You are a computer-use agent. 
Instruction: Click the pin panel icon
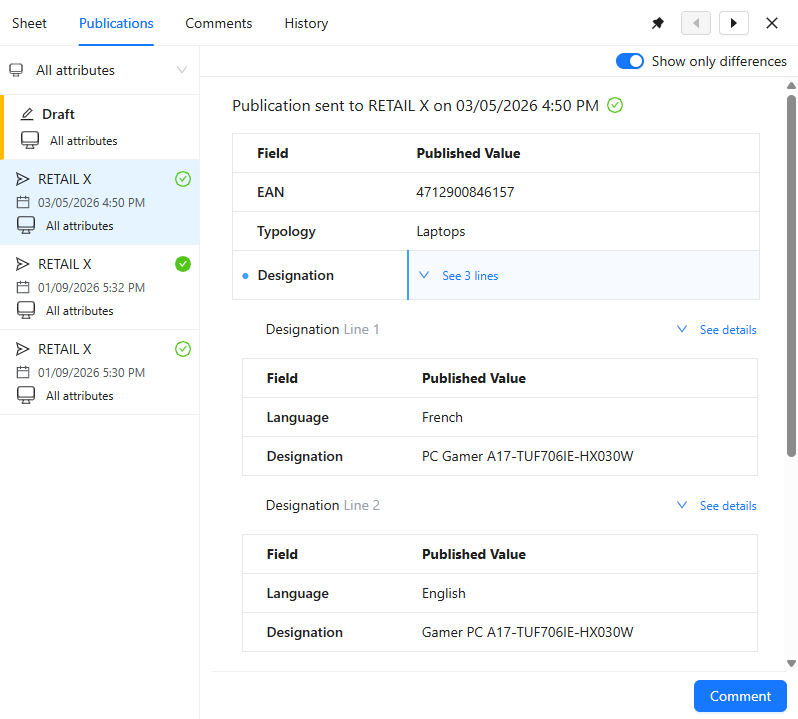pyautogui.click(x=658, y=23)
